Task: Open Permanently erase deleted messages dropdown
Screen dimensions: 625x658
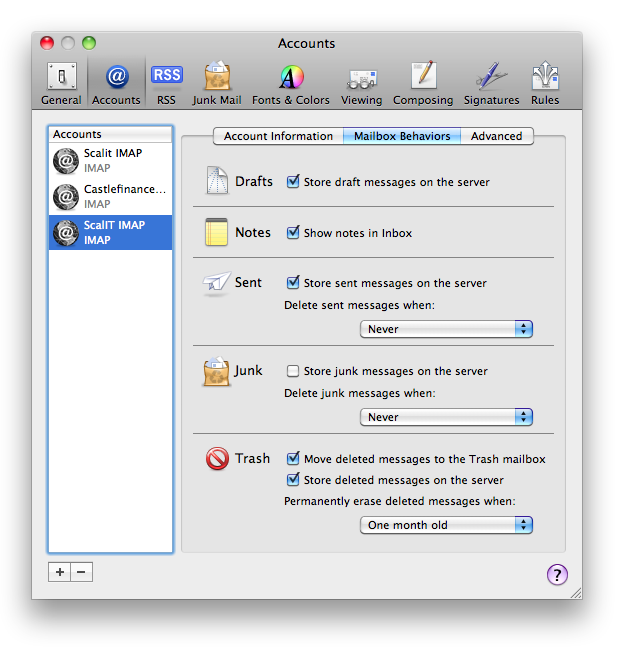Action: tap(446, 525)
